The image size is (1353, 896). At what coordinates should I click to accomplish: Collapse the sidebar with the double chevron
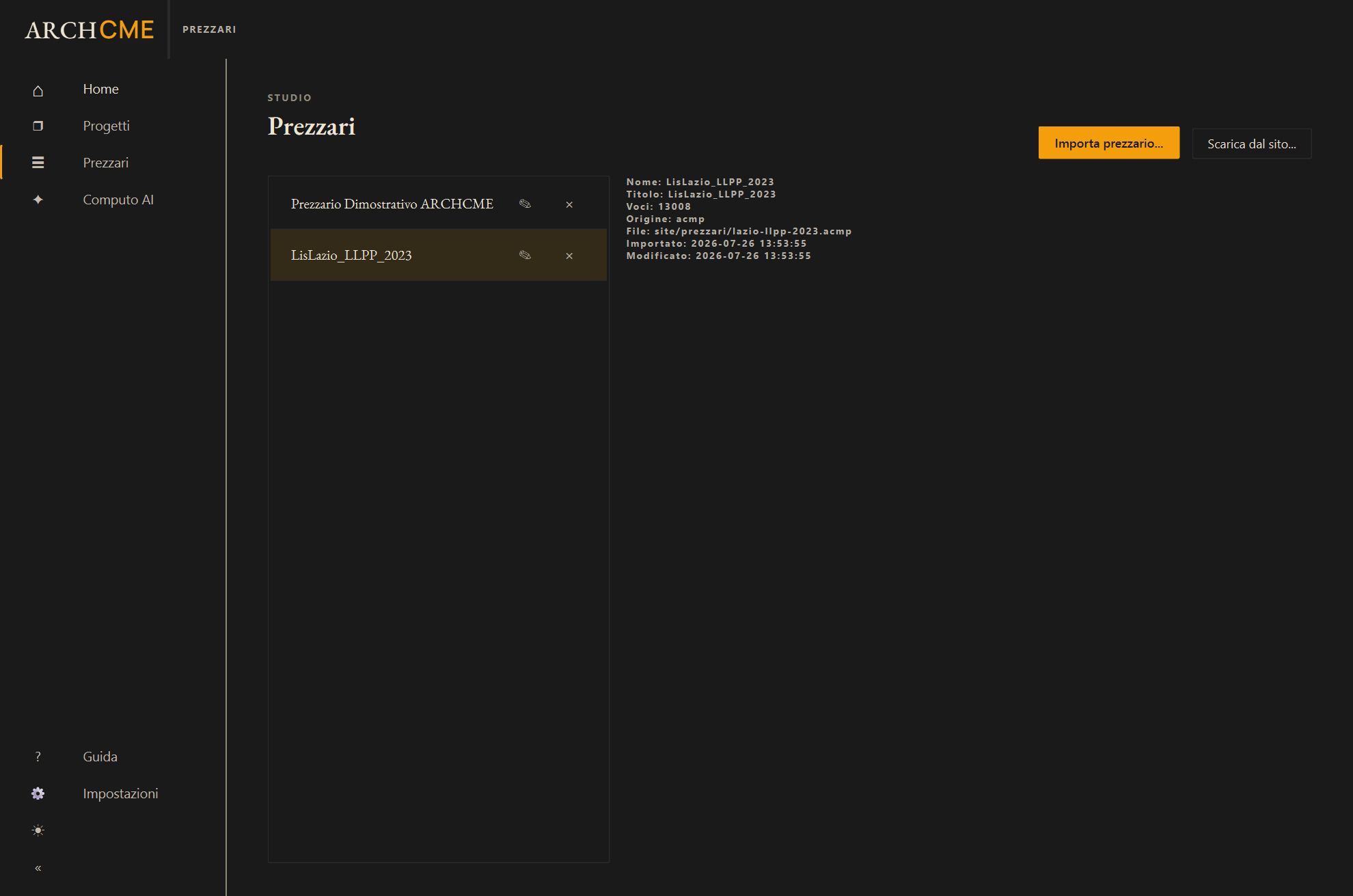click(38, 868)
